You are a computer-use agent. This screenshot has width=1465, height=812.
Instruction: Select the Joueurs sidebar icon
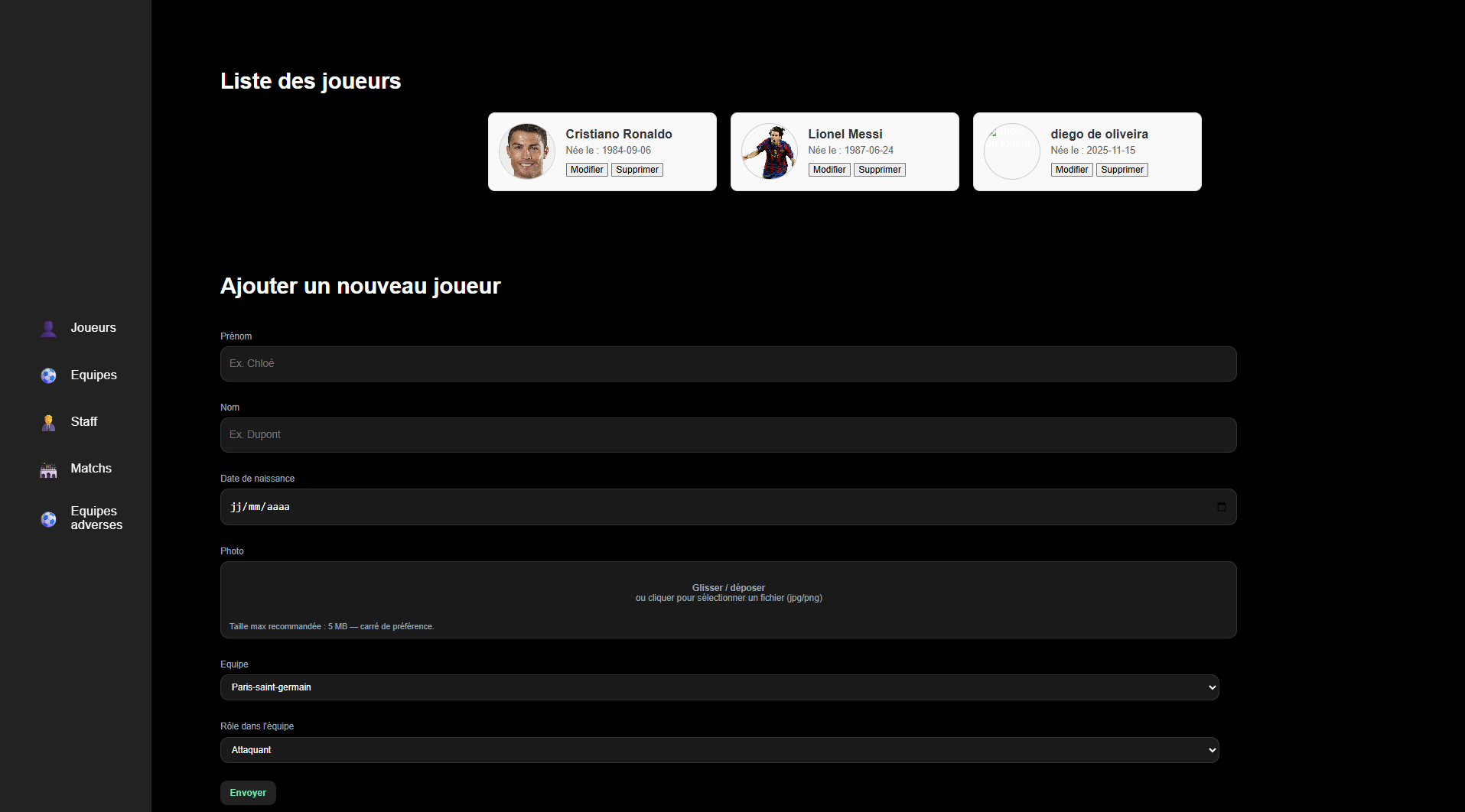tap(48, 328)
